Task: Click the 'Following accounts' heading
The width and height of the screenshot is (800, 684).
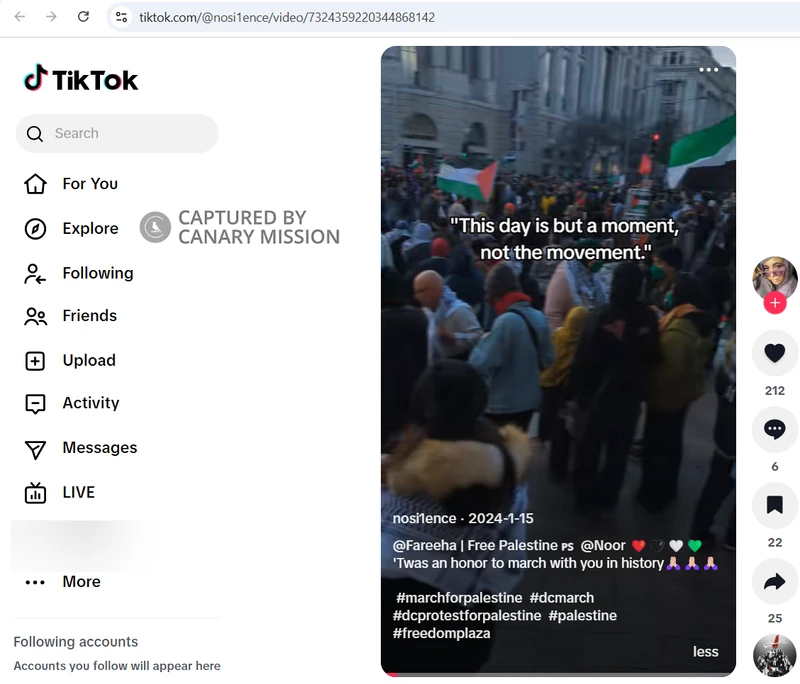Action: click(x=76, y=642)
